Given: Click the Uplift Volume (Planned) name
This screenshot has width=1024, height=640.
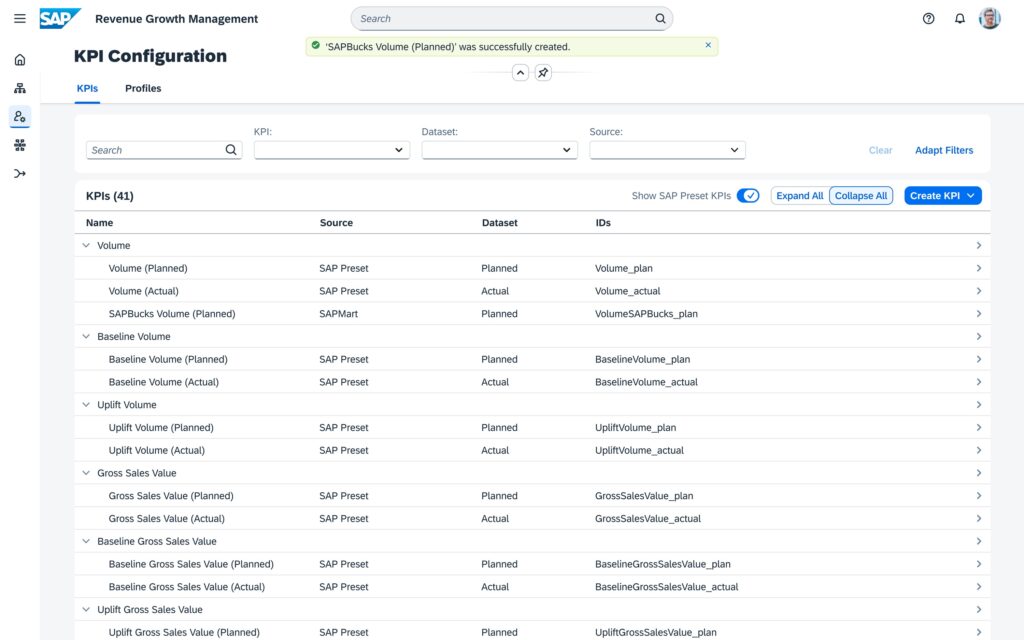Looking at the screenshot, I should point(161,428).
